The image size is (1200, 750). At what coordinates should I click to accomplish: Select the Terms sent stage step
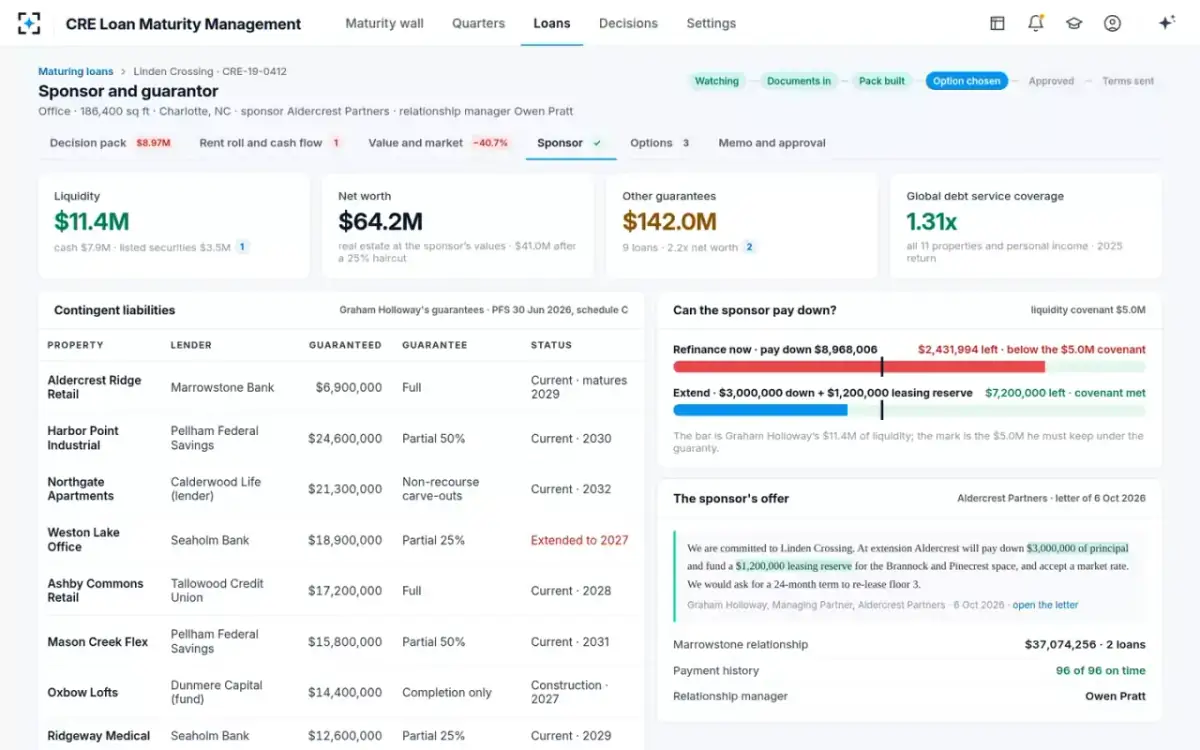[x=1128, y=81]
